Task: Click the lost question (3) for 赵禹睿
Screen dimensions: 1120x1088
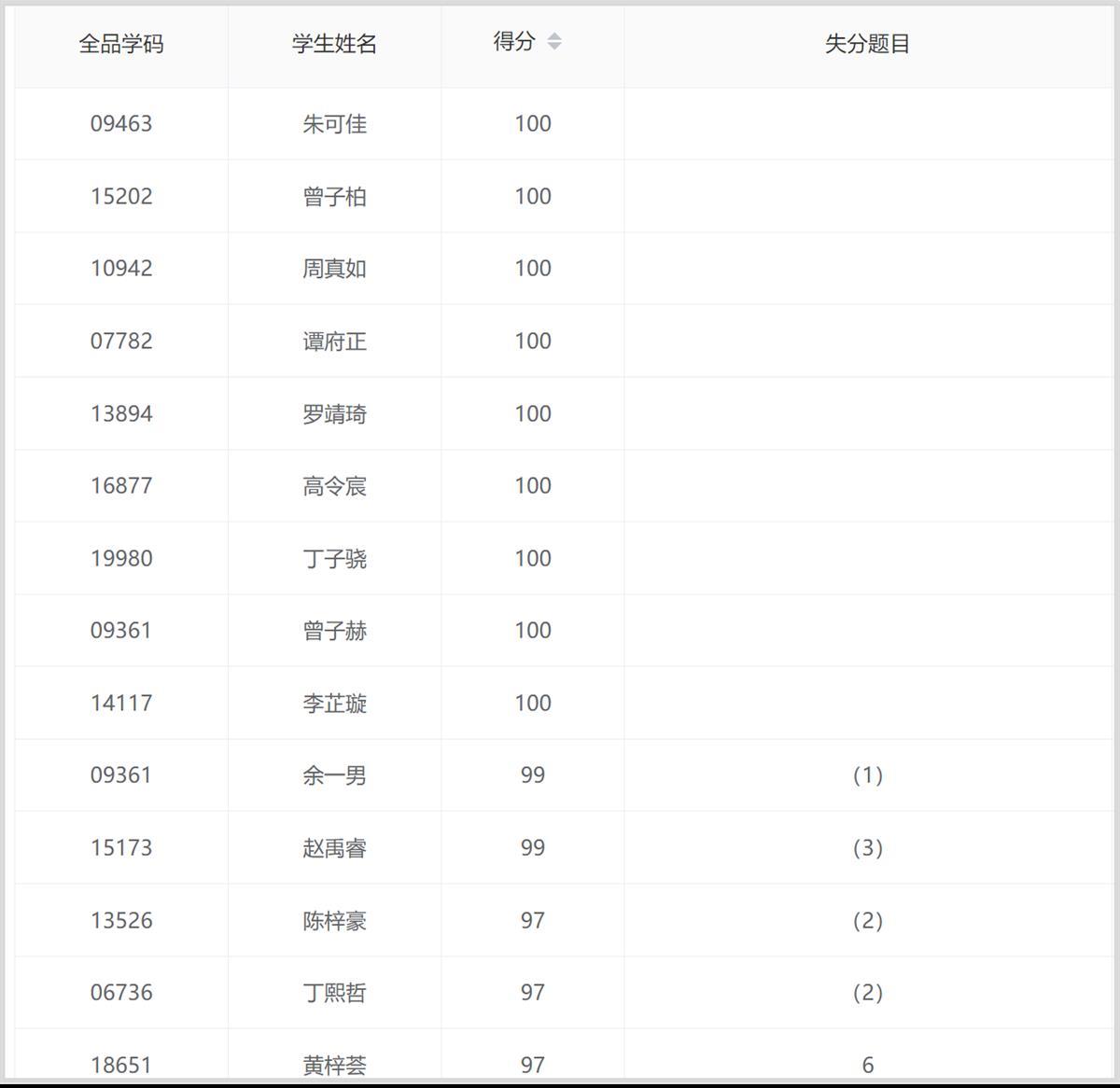Action: (867, 848)
